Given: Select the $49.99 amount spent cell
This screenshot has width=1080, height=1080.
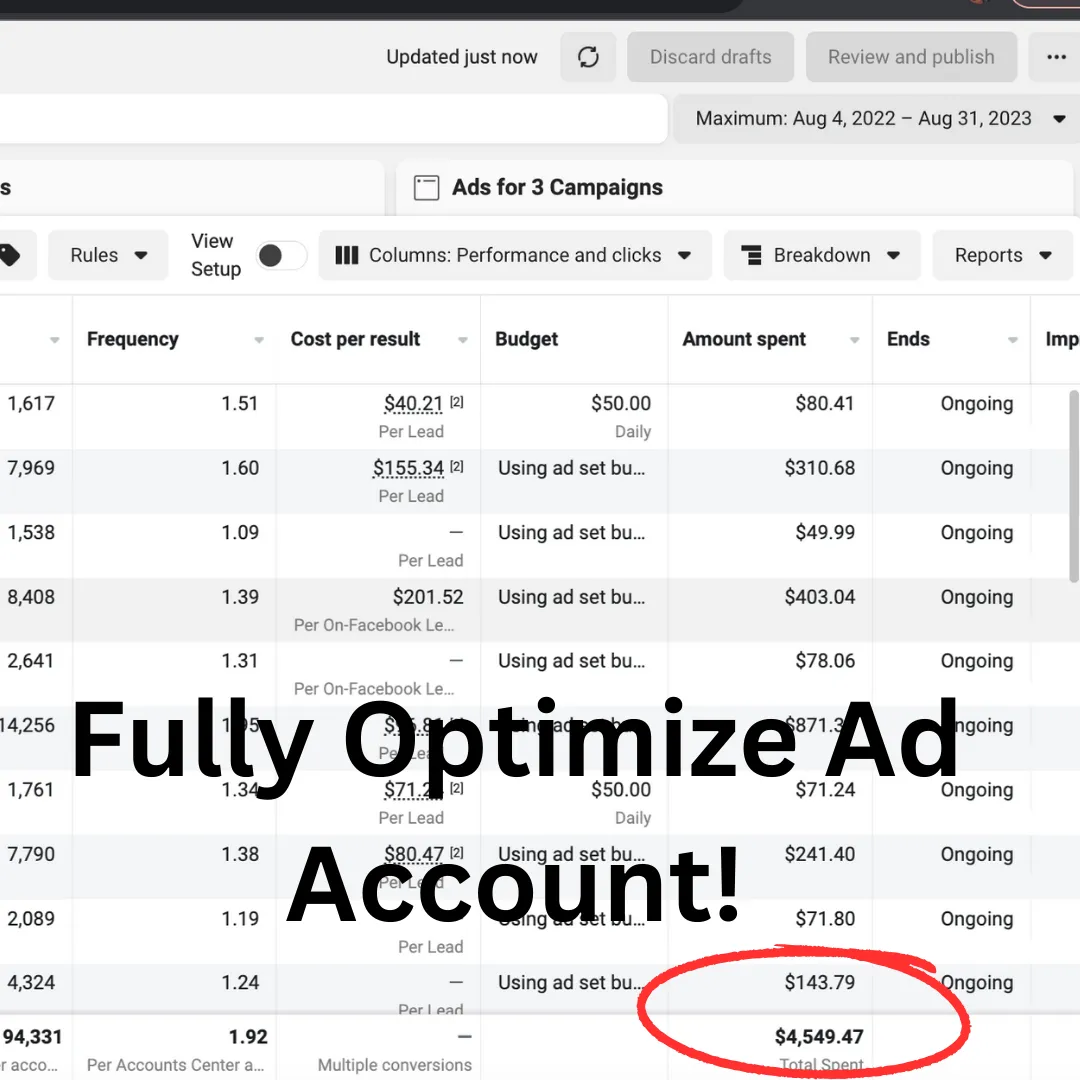Looking at the screenshot, I should 825,532.
